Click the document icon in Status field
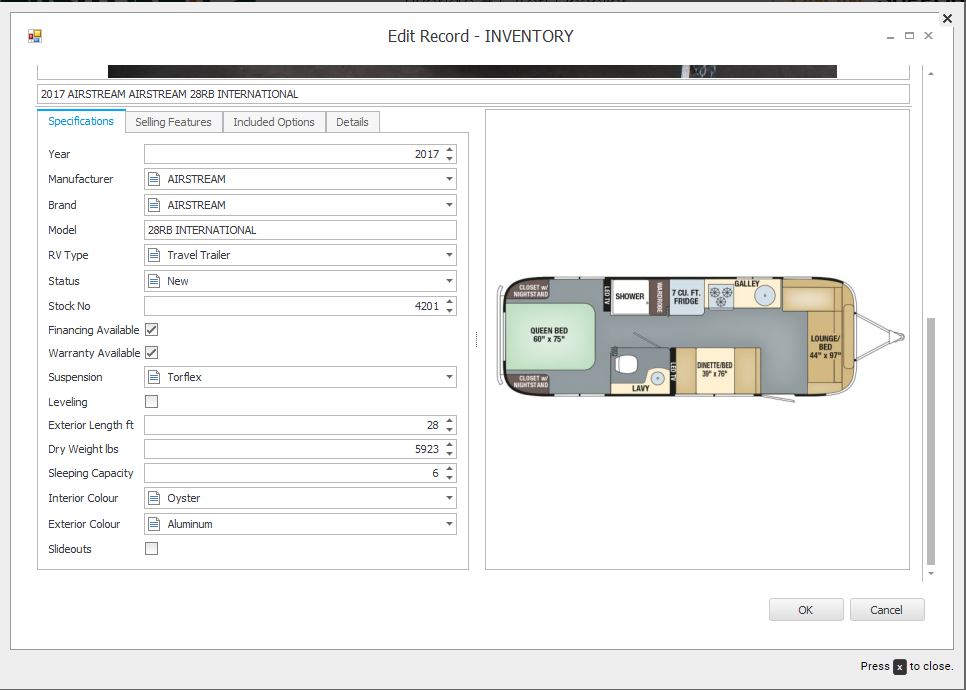This screenshot has width=966, height=690. point(154,281)
